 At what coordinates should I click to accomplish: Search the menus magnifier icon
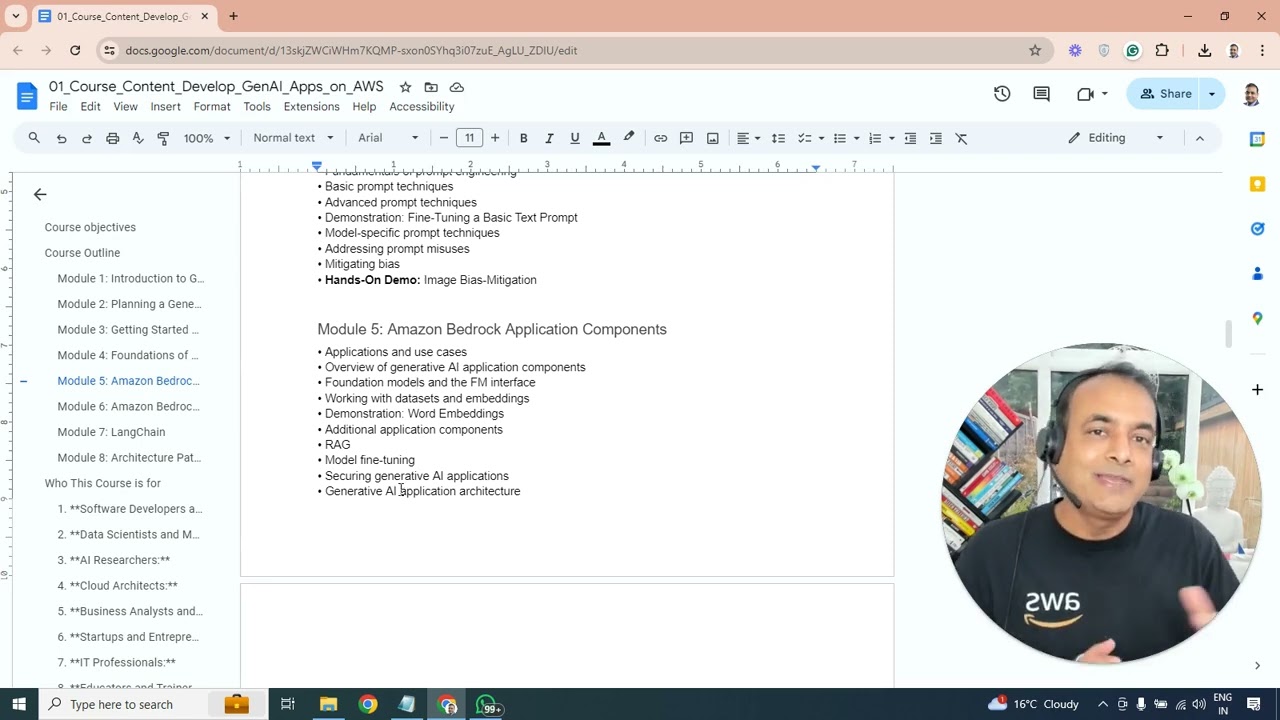[x=34, y=138]
